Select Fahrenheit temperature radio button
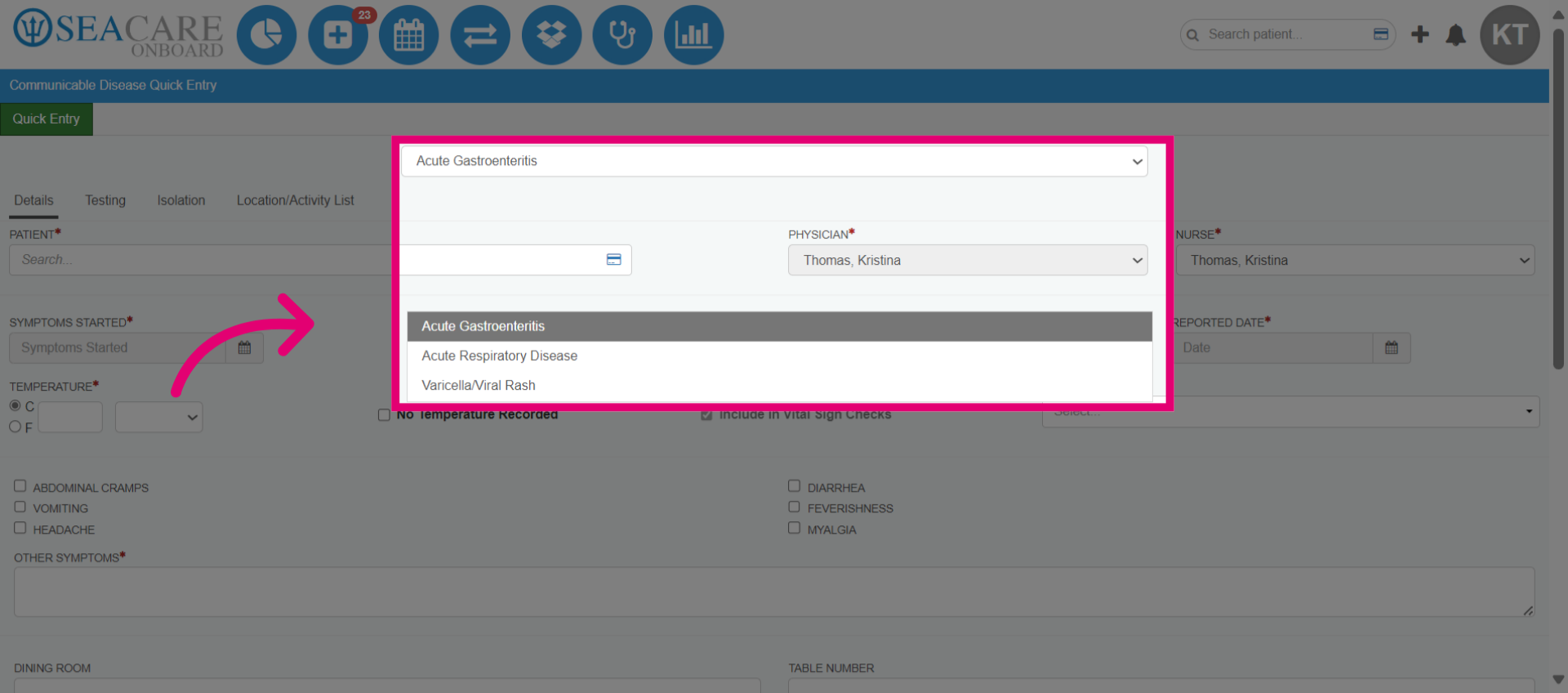This screenshot has width=1568, height=693. tap(15, 427)
